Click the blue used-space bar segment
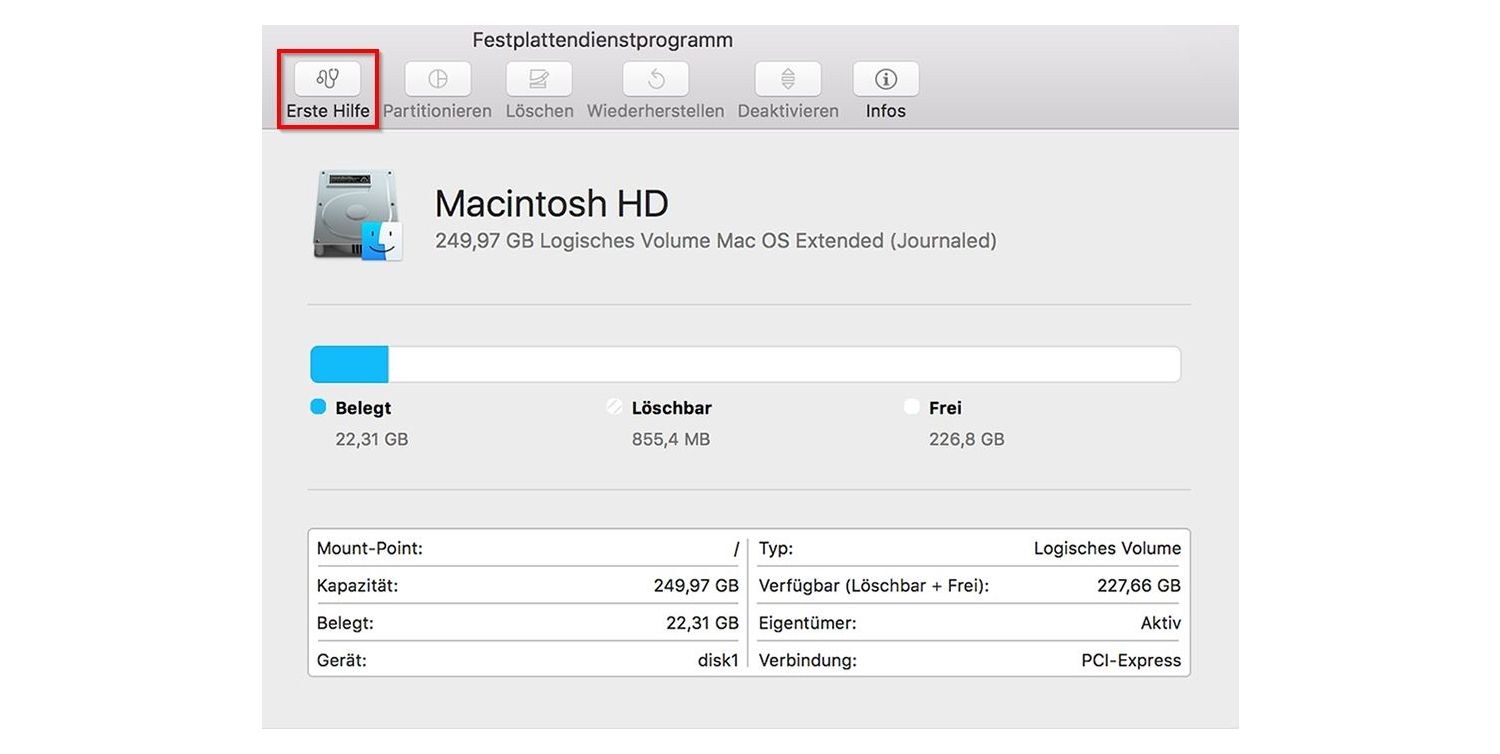This screenshot has width=1500, height=754. 349,365
